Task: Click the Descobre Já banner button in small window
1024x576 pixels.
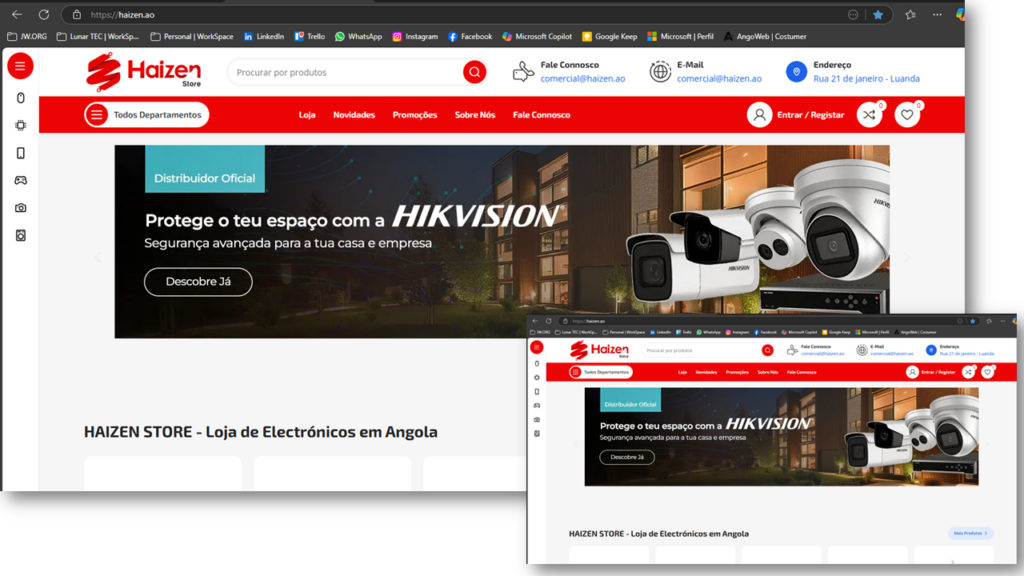Action: [627, 457]
